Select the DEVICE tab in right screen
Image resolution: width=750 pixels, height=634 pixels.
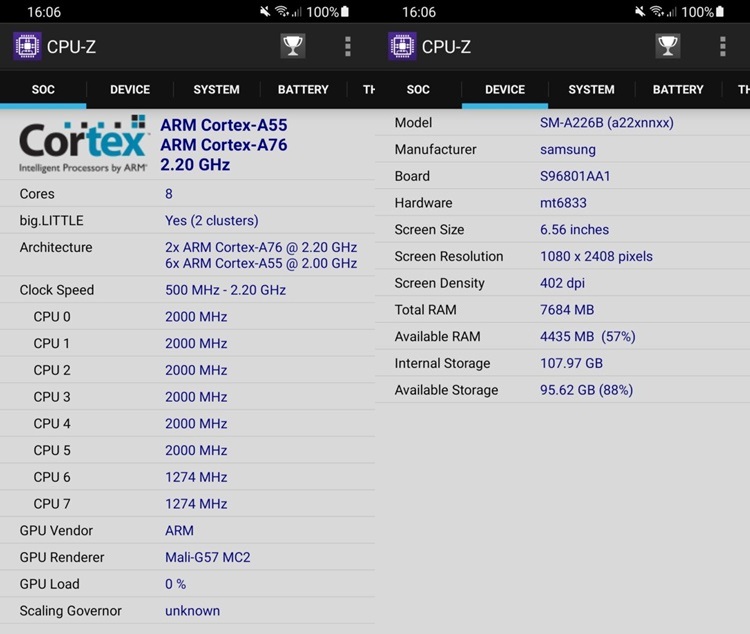click(x=505, y=89)
